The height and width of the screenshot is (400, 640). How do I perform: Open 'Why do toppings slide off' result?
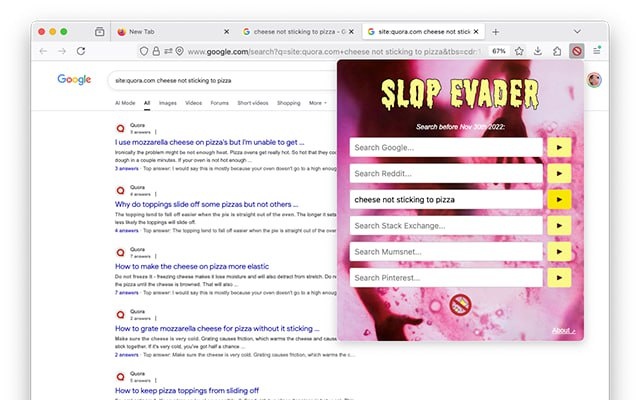pos(207,204)
